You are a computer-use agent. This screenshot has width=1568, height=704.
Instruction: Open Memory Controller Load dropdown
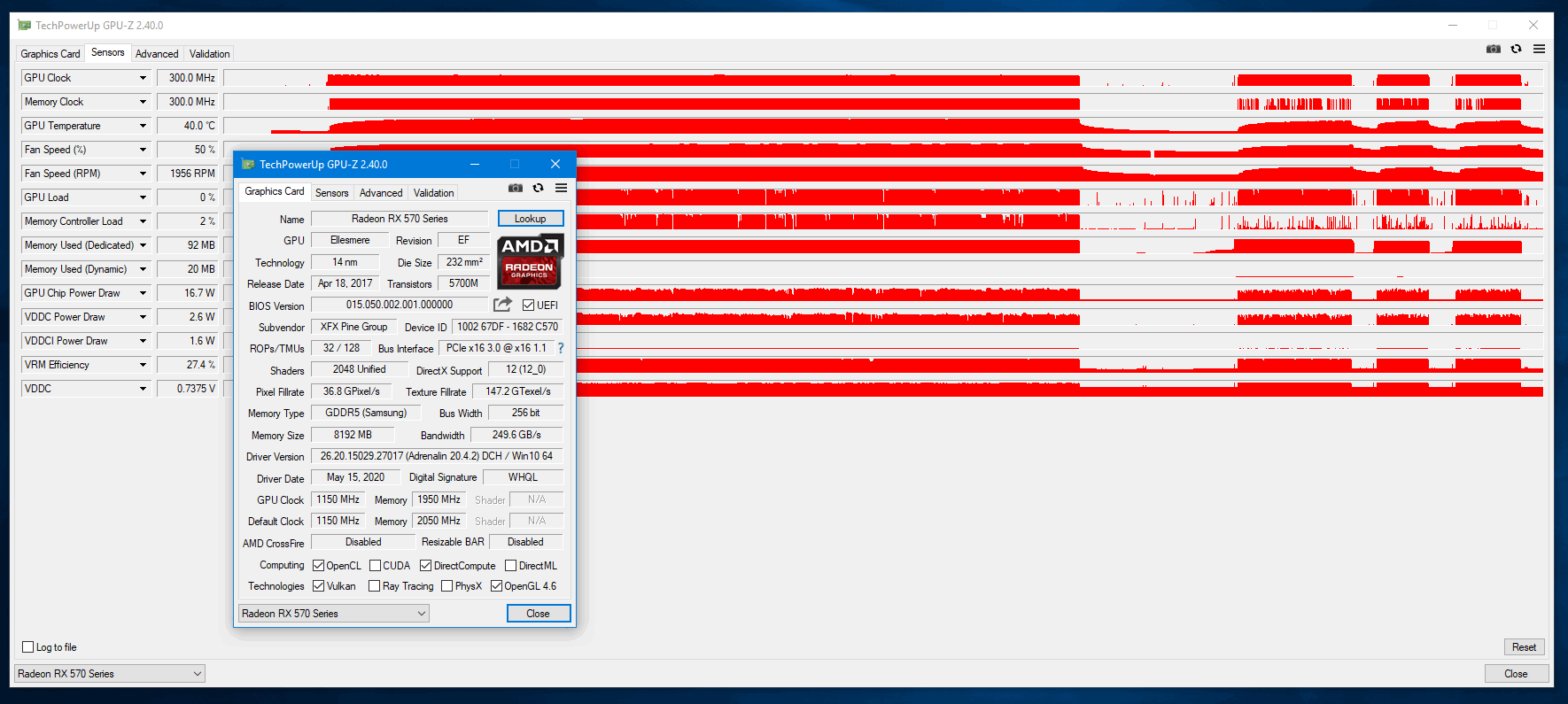pos(143,221)
